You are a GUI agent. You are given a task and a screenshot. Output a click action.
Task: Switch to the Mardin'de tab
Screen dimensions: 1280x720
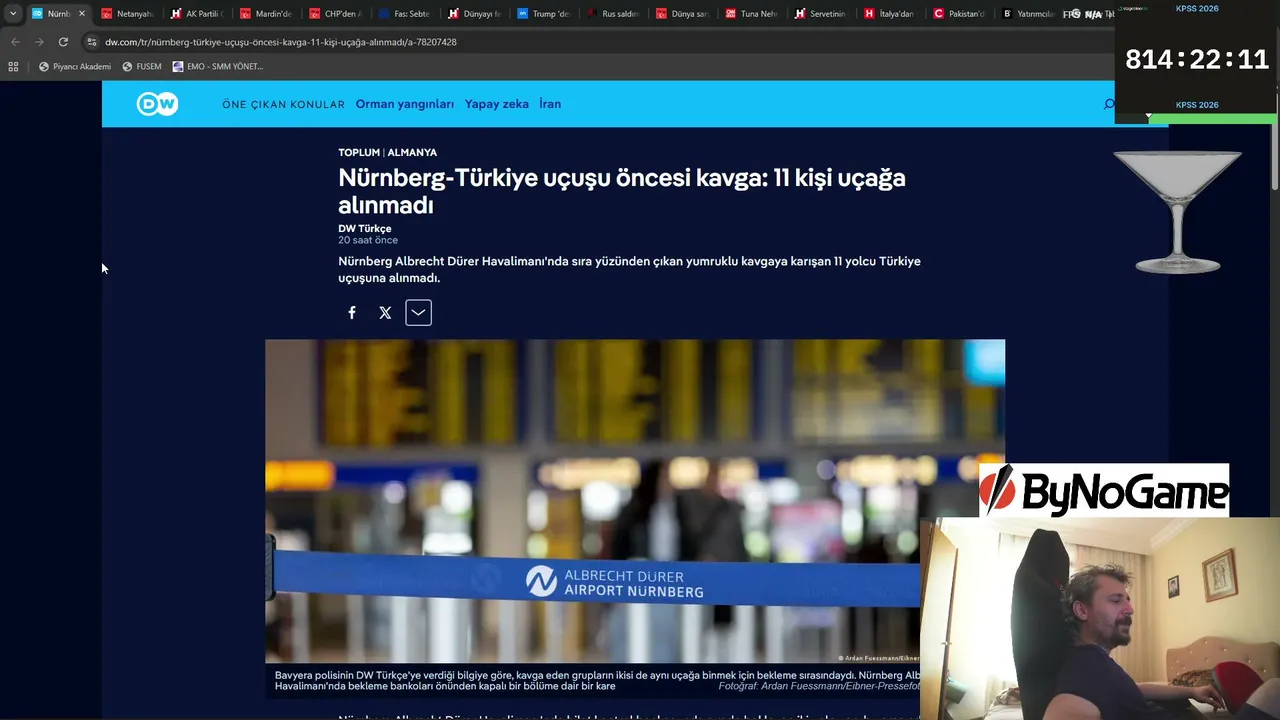coord(266,14)
